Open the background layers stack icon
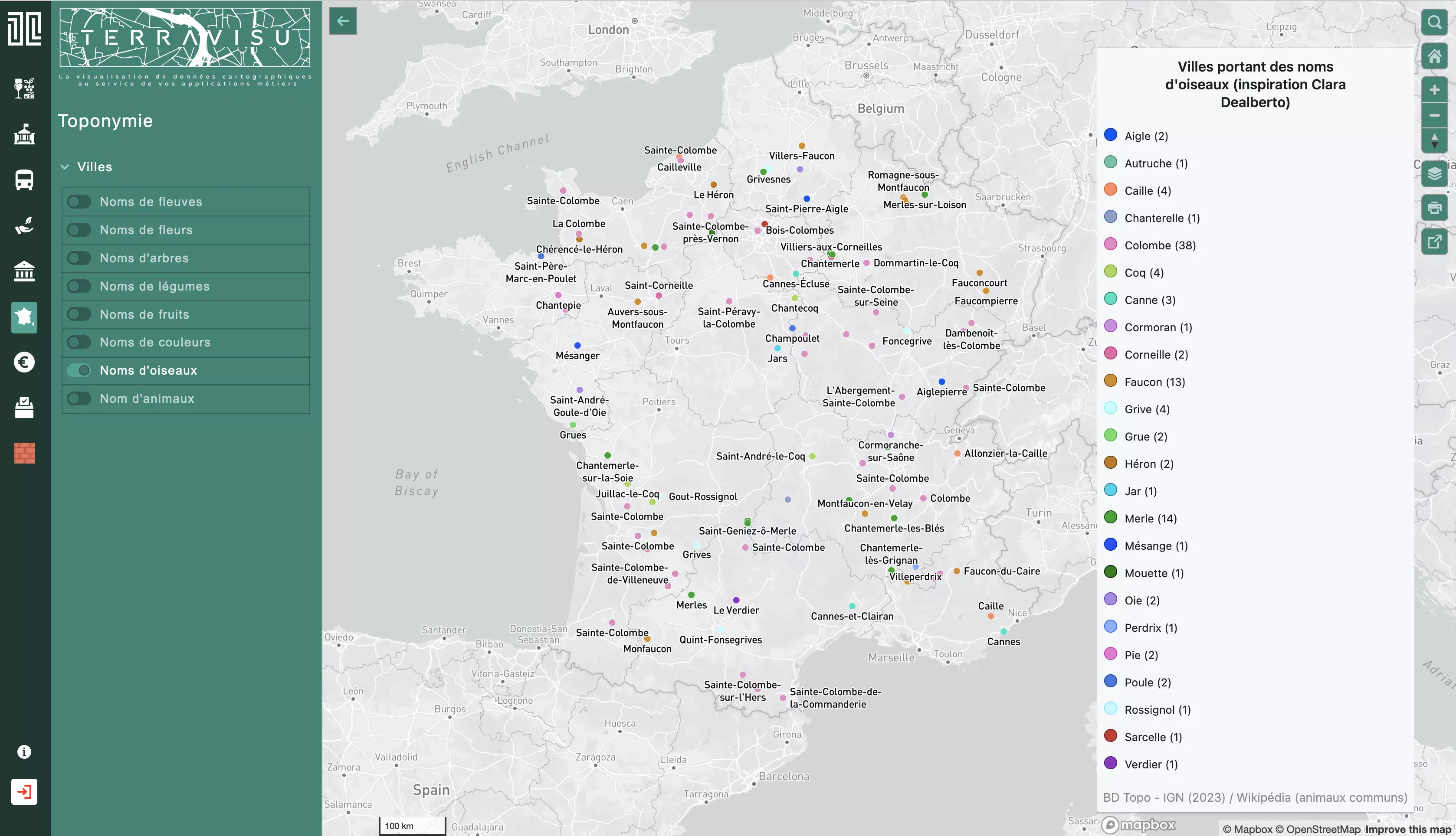This screenshot has width=1456, height=836. pyautogui.click(x=1434, y=173)
